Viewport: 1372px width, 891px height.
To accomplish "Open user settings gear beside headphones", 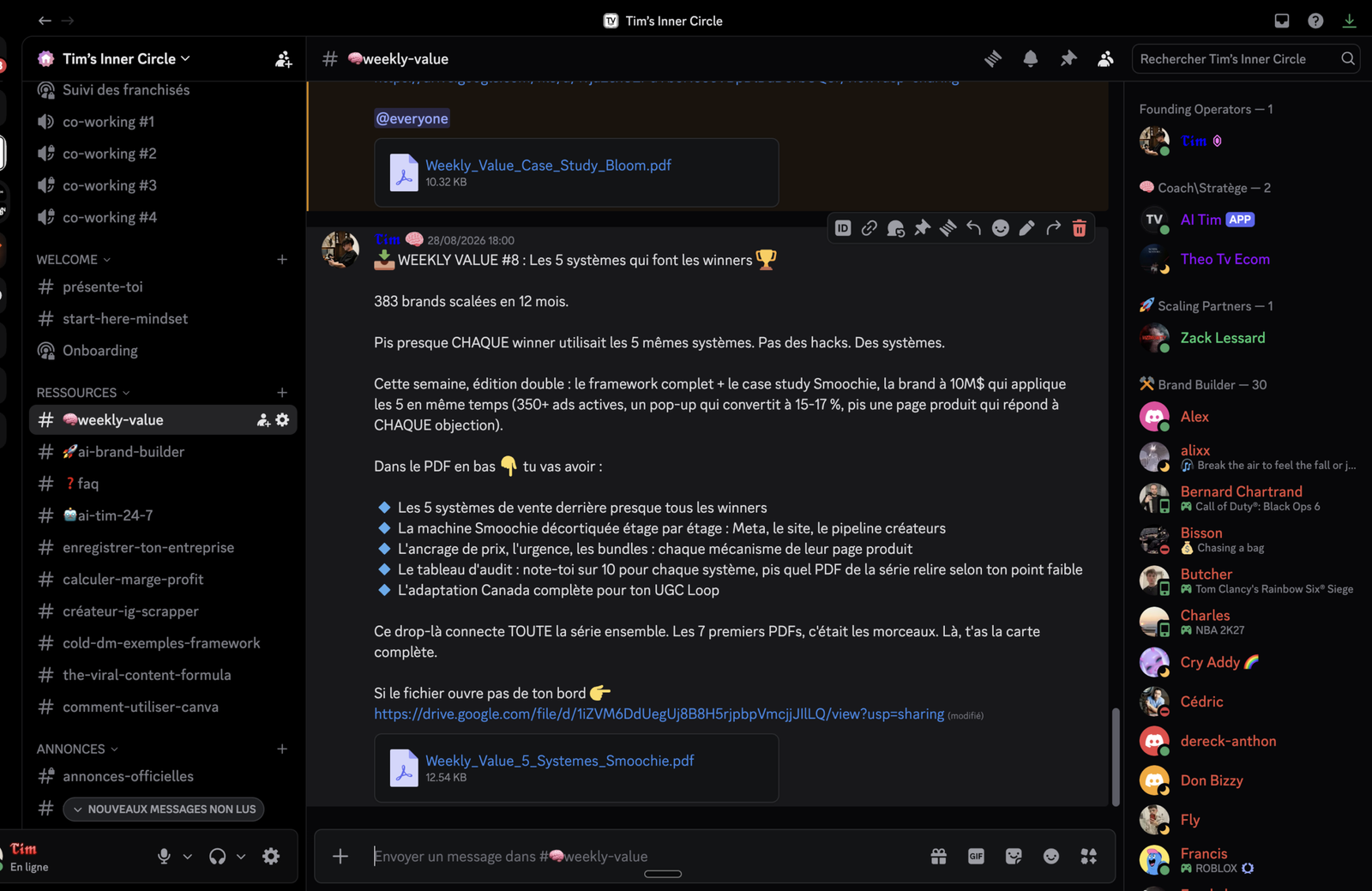I will (271, 856).
